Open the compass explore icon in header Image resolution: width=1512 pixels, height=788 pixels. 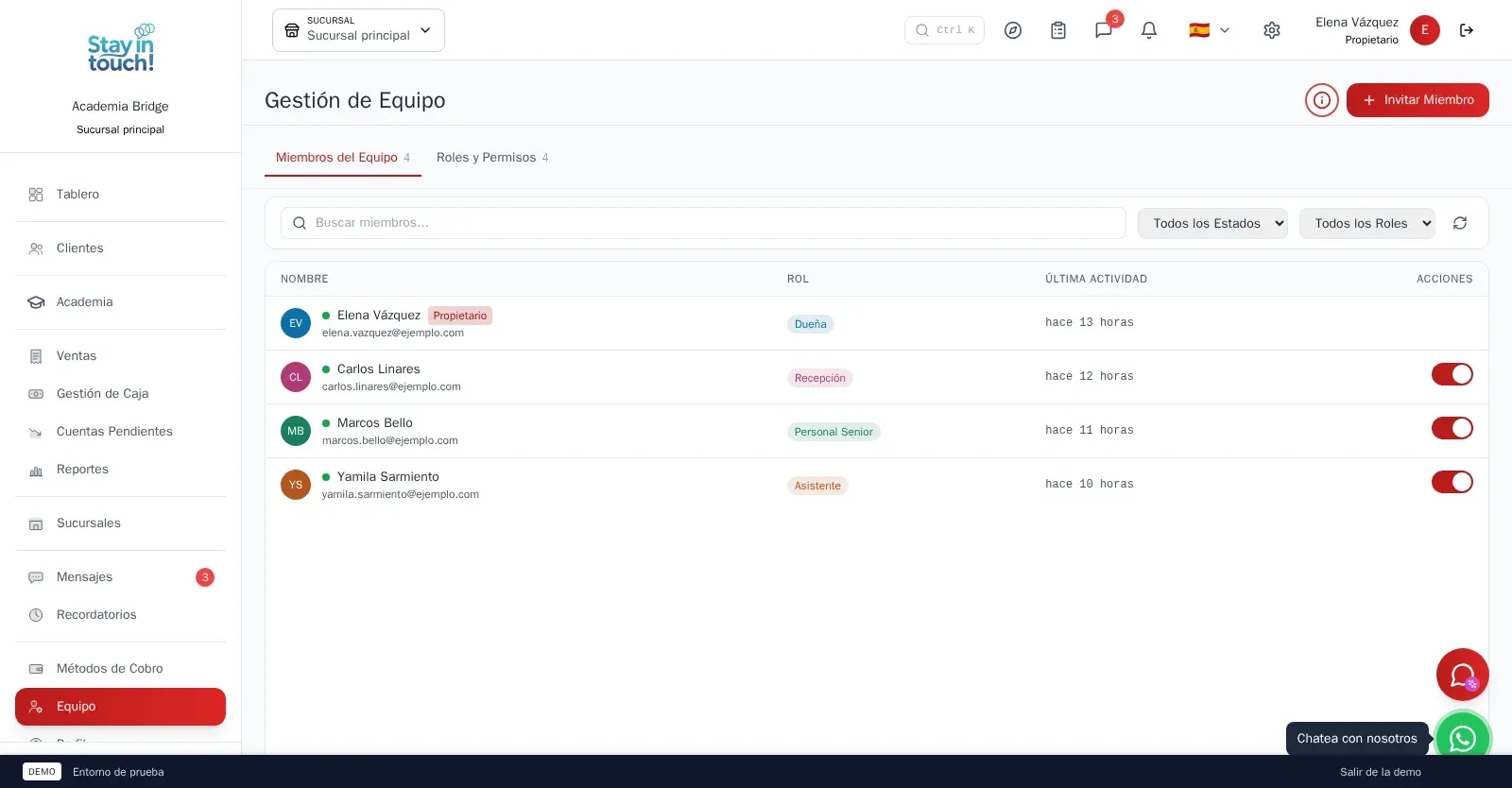(x=1013, y=30)
